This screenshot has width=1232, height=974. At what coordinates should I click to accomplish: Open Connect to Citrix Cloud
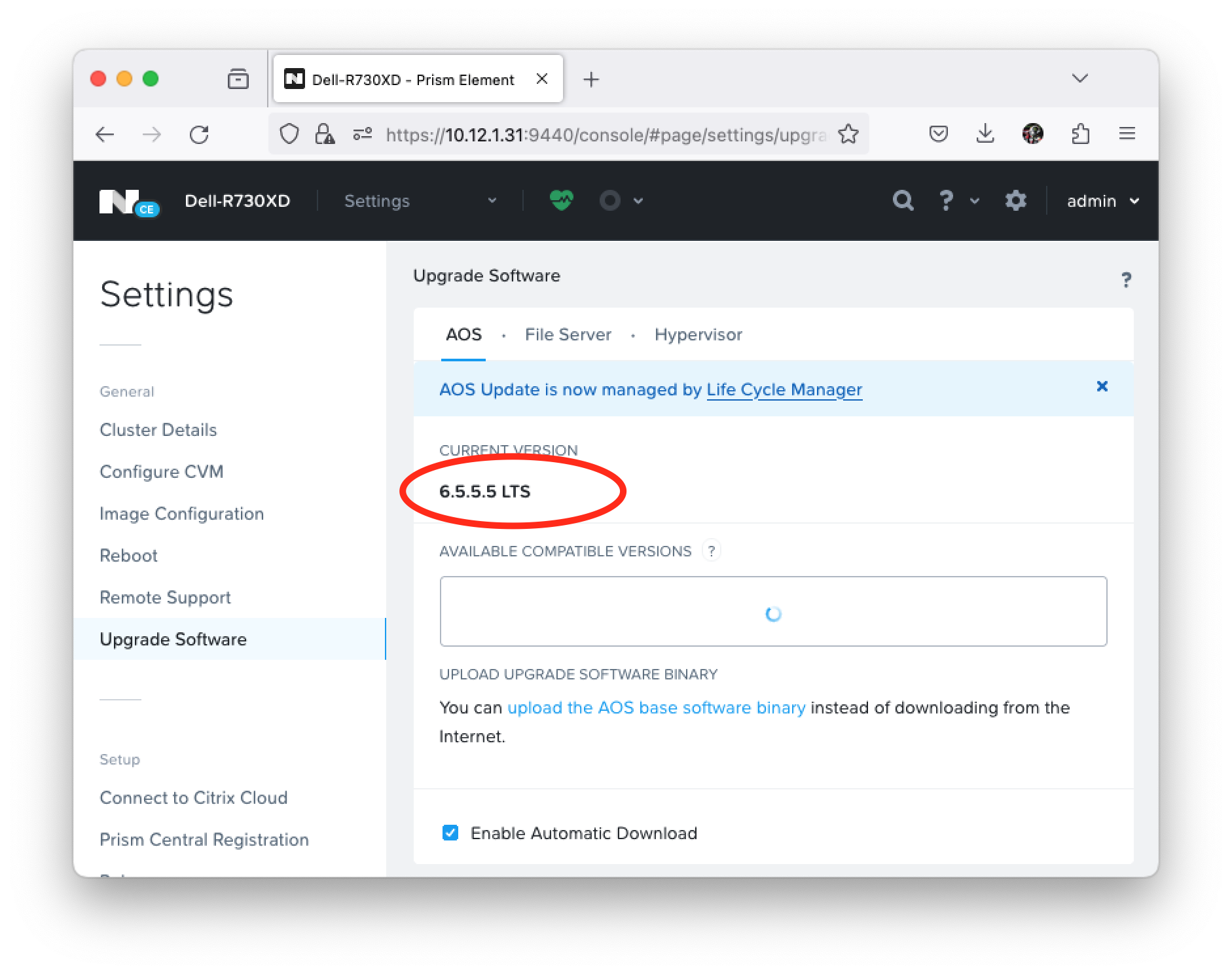(193, 798)
